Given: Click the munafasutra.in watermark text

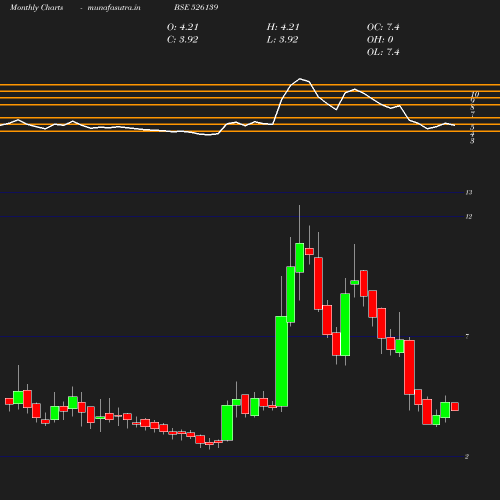Looking at the screenshot, I should [114, 7].
